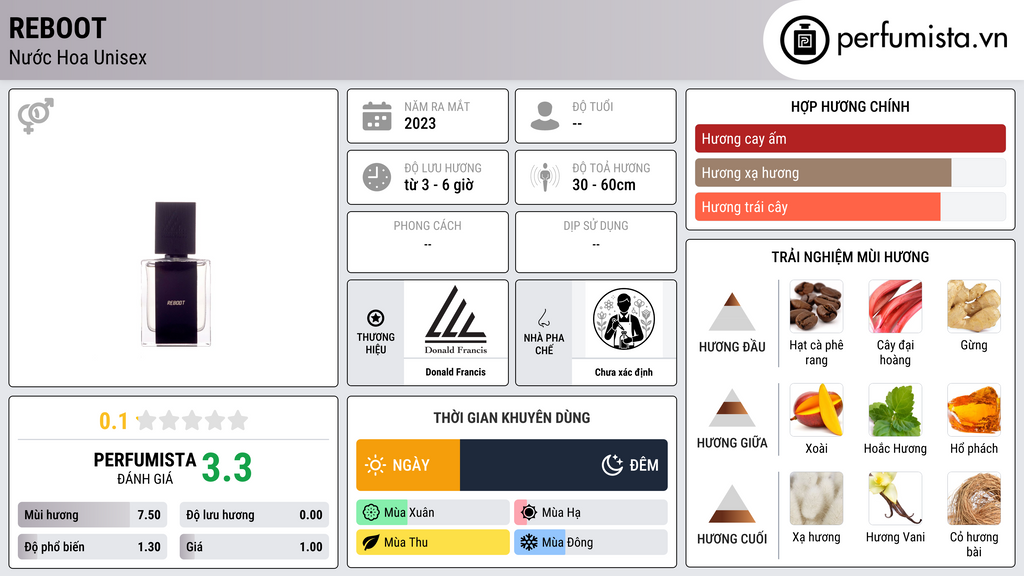Click the Reboot perfume bottle image
This screenshot has width=1024, height=576.
tap(176, 274)
